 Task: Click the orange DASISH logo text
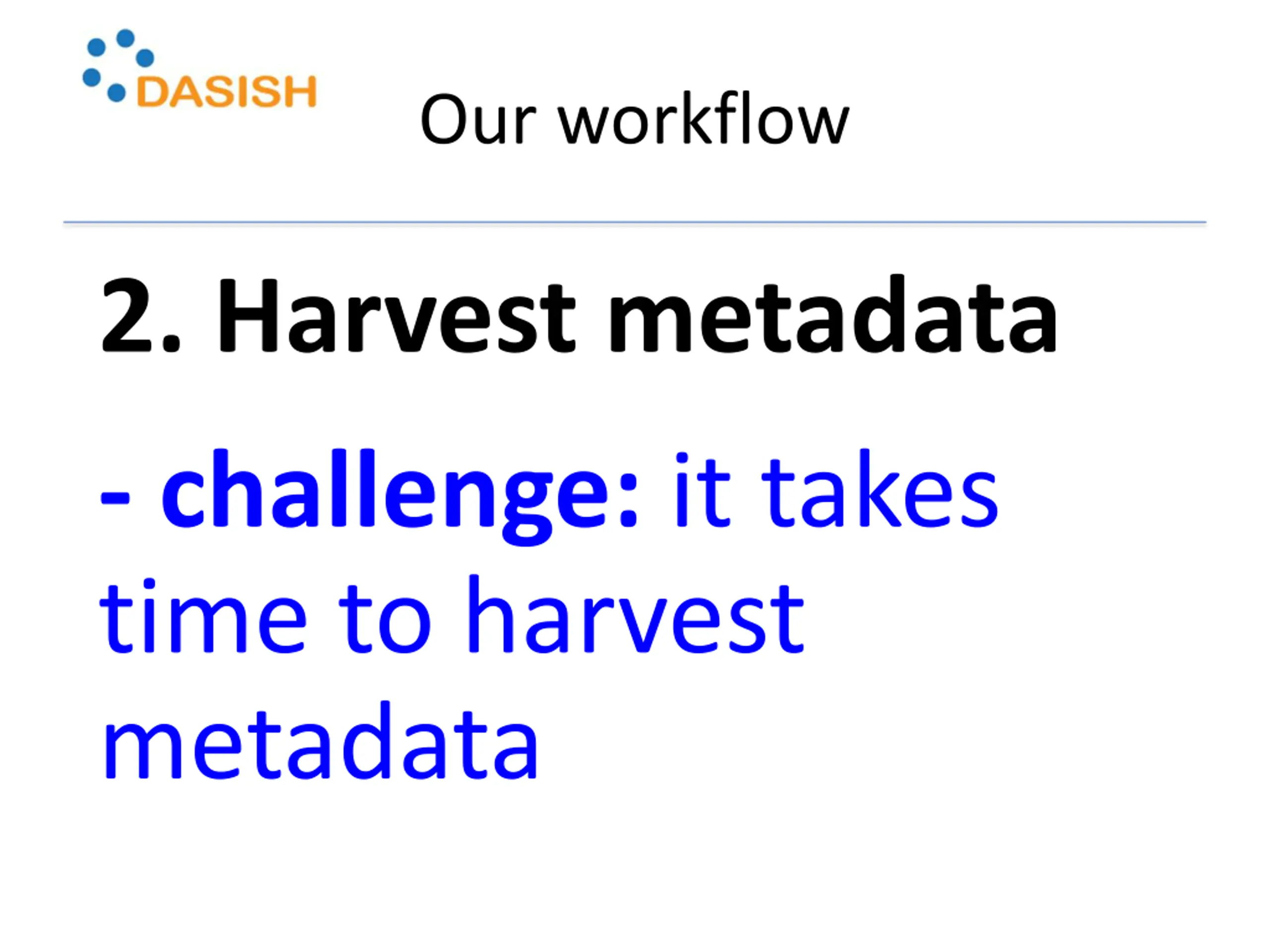click(227, 91)
